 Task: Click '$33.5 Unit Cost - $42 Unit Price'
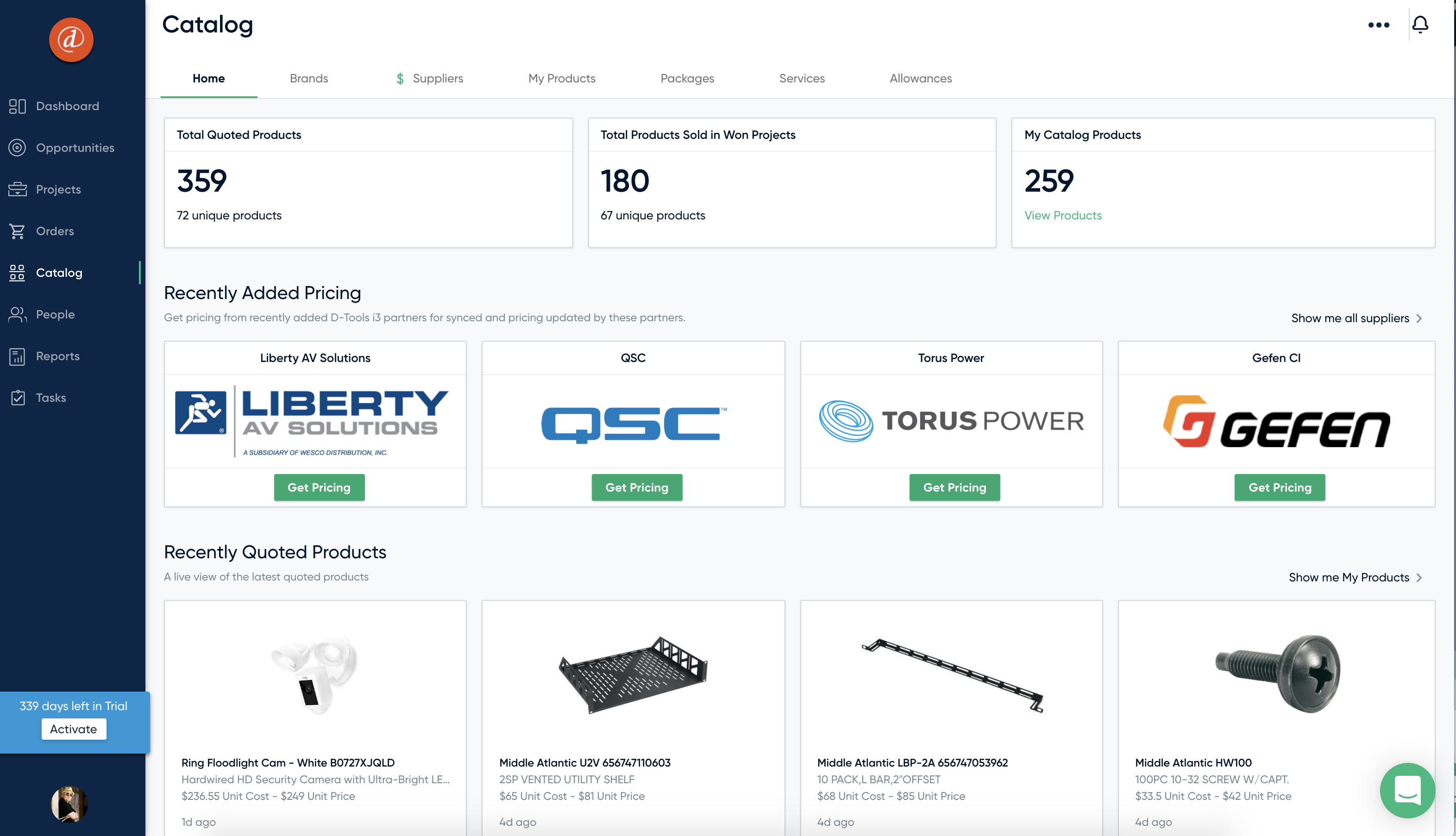point(1213,796)
